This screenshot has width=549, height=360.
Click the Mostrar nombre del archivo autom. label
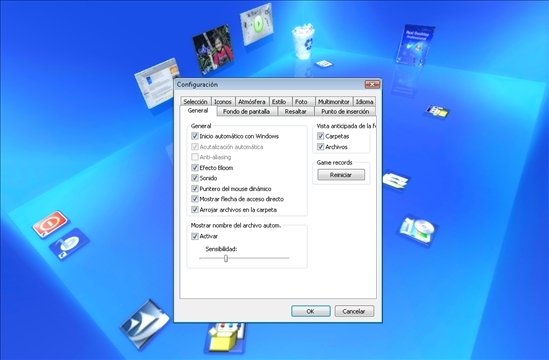236,226
